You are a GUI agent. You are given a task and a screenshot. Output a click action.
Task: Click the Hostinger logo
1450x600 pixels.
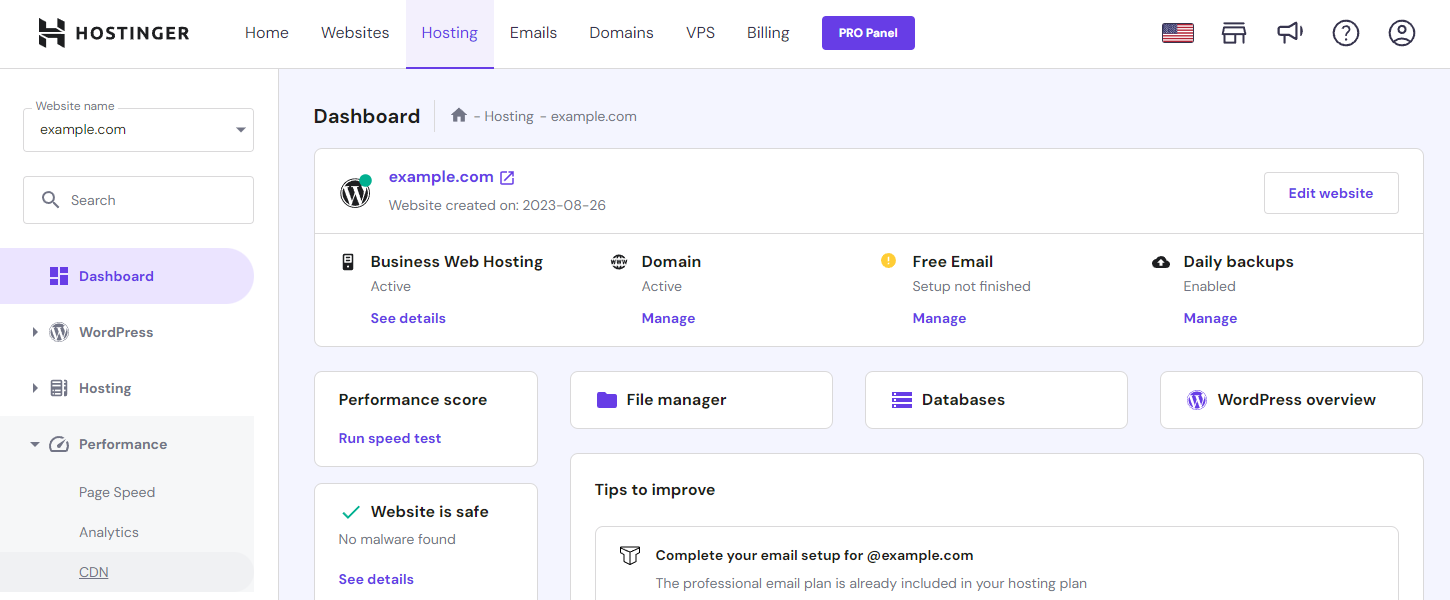[x=113, y=33]
